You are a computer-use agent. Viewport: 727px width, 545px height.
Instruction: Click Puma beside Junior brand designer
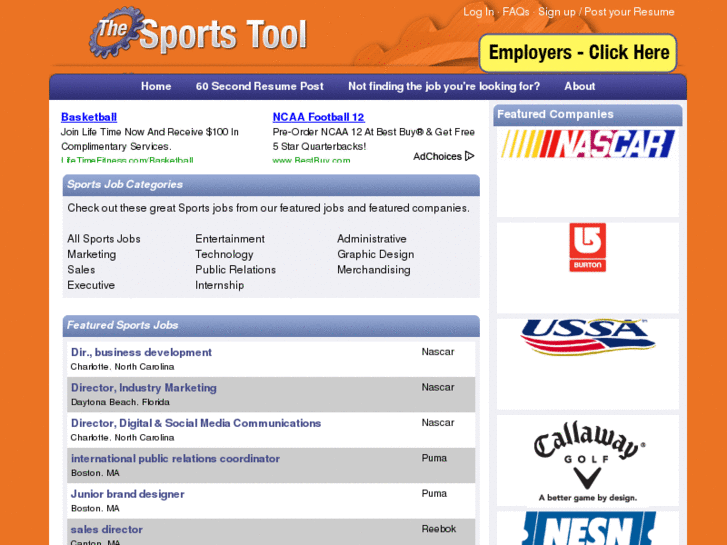click(434, 494)
